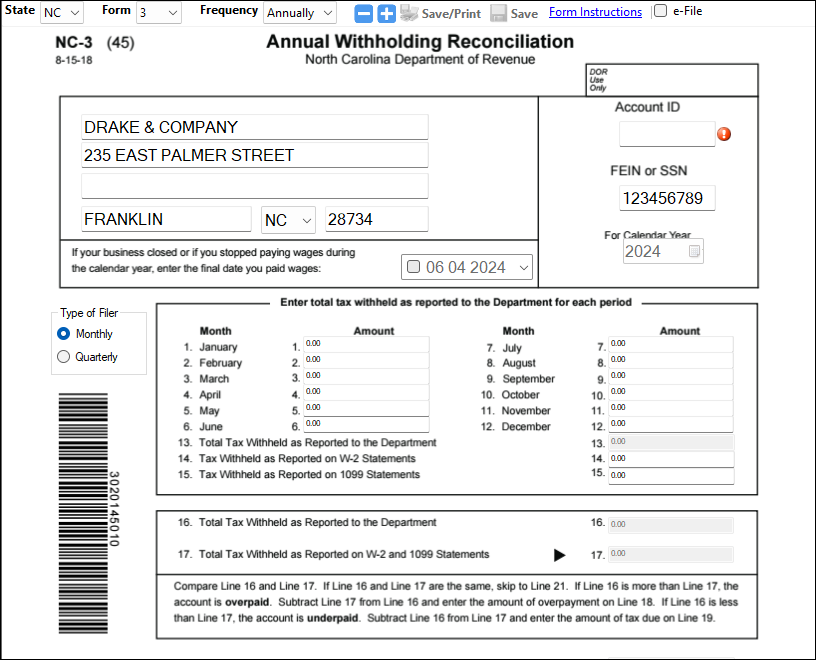Open the Frequency dropdown showing Annually
Screen dimensions: 816x660
pos(299,13)
